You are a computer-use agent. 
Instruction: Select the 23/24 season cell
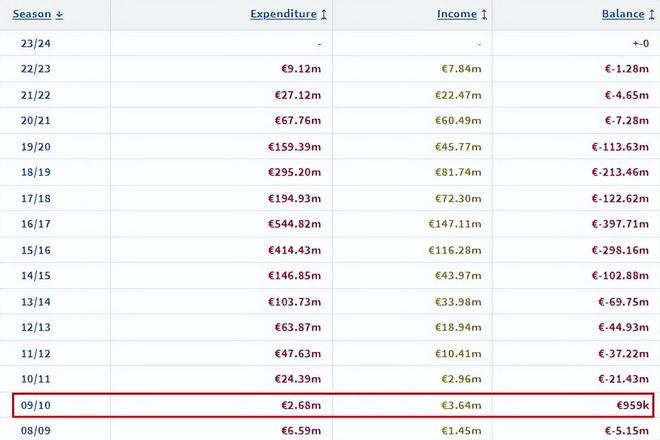click(36, 43)
